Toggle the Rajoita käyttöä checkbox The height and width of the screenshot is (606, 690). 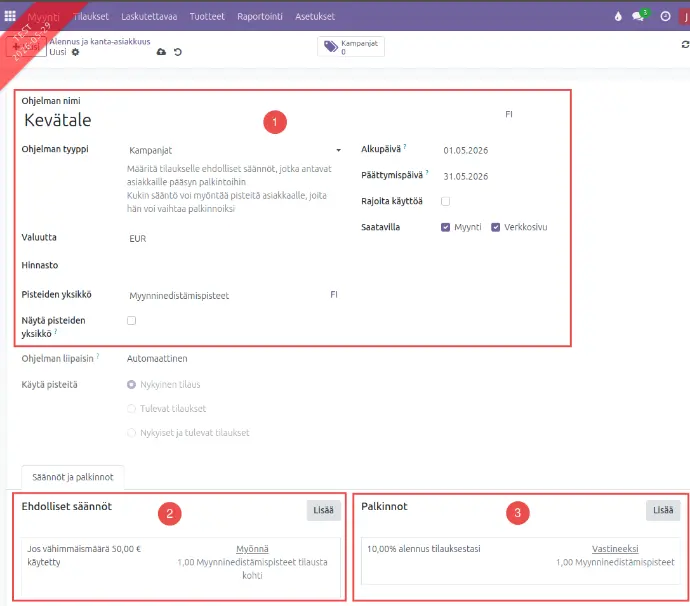(x=445, y=201)
